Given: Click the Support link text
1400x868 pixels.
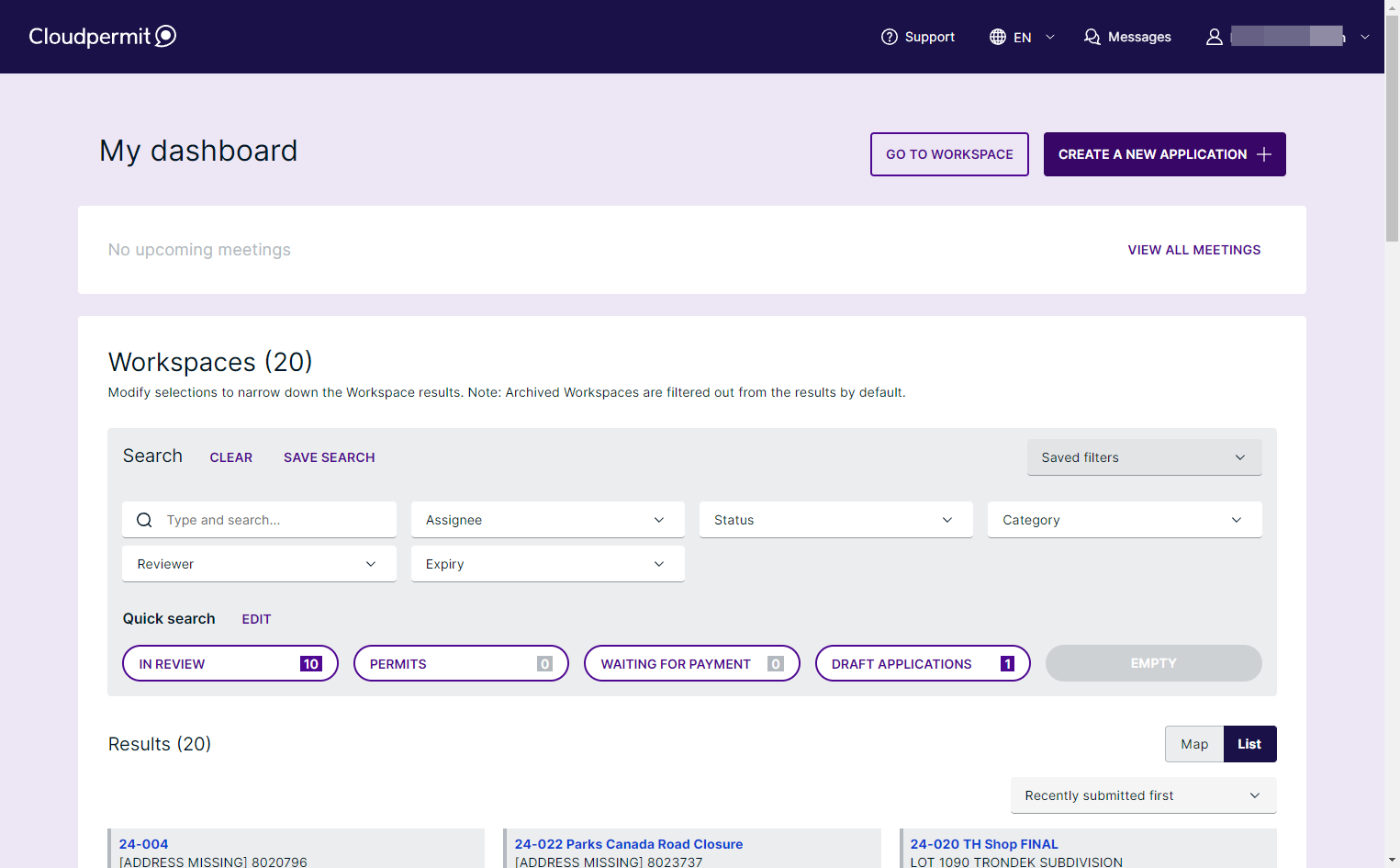Looking at the screenshot, I should click(x=929, y=37).
